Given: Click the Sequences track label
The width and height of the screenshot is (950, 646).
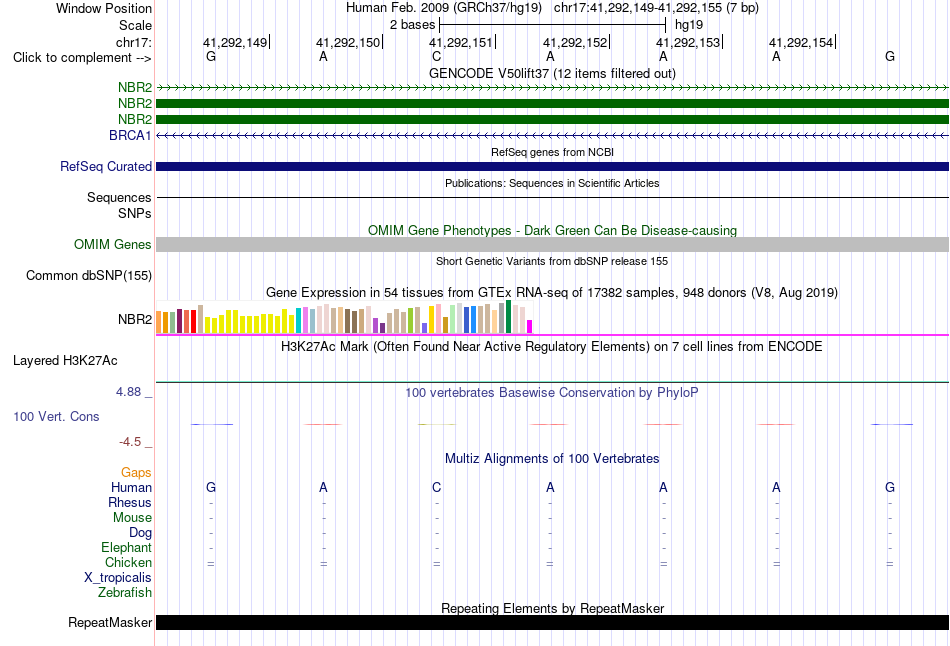Looking at the screenshot, I should click(119, 198).
